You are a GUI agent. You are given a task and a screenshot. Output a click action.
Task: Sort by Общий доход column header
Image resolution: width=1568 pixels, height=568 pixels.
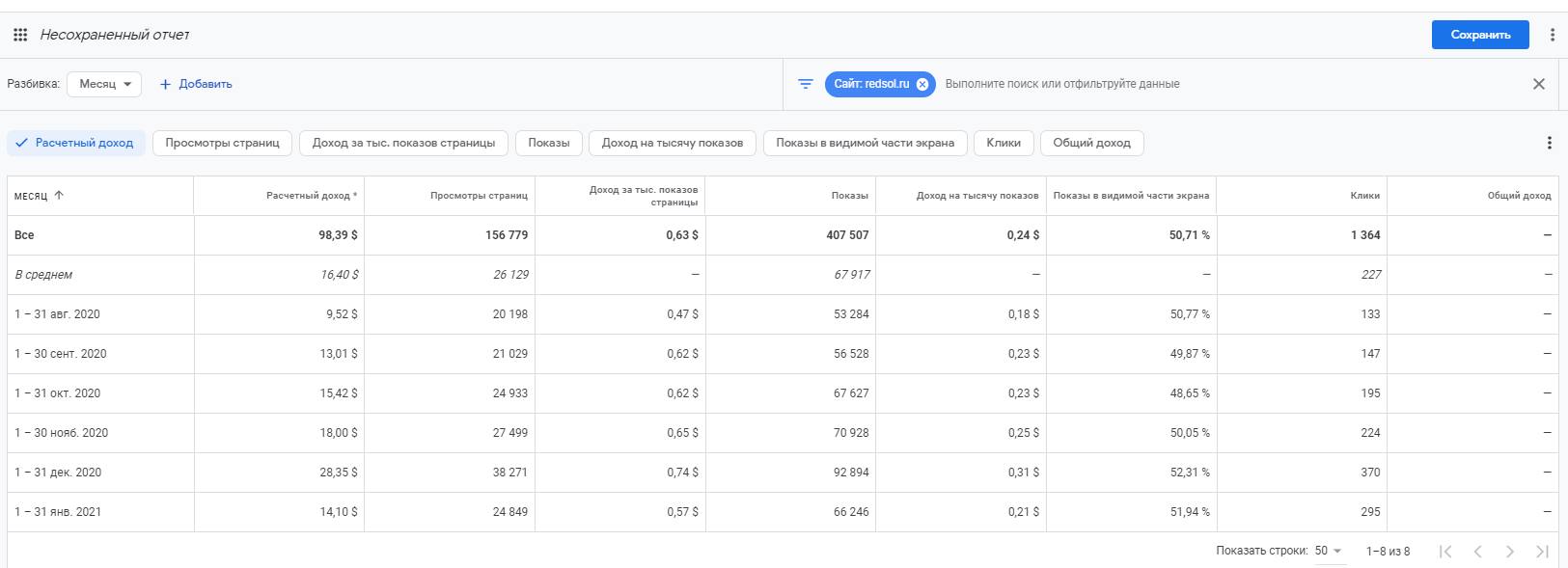(x=1519, y=196)
